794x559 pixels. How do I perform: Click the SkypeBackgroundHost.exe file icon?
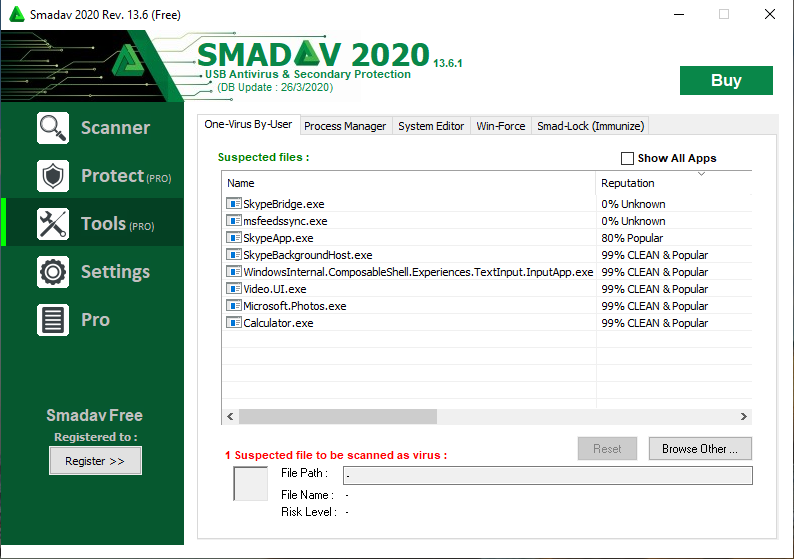[x=233, y=255]
